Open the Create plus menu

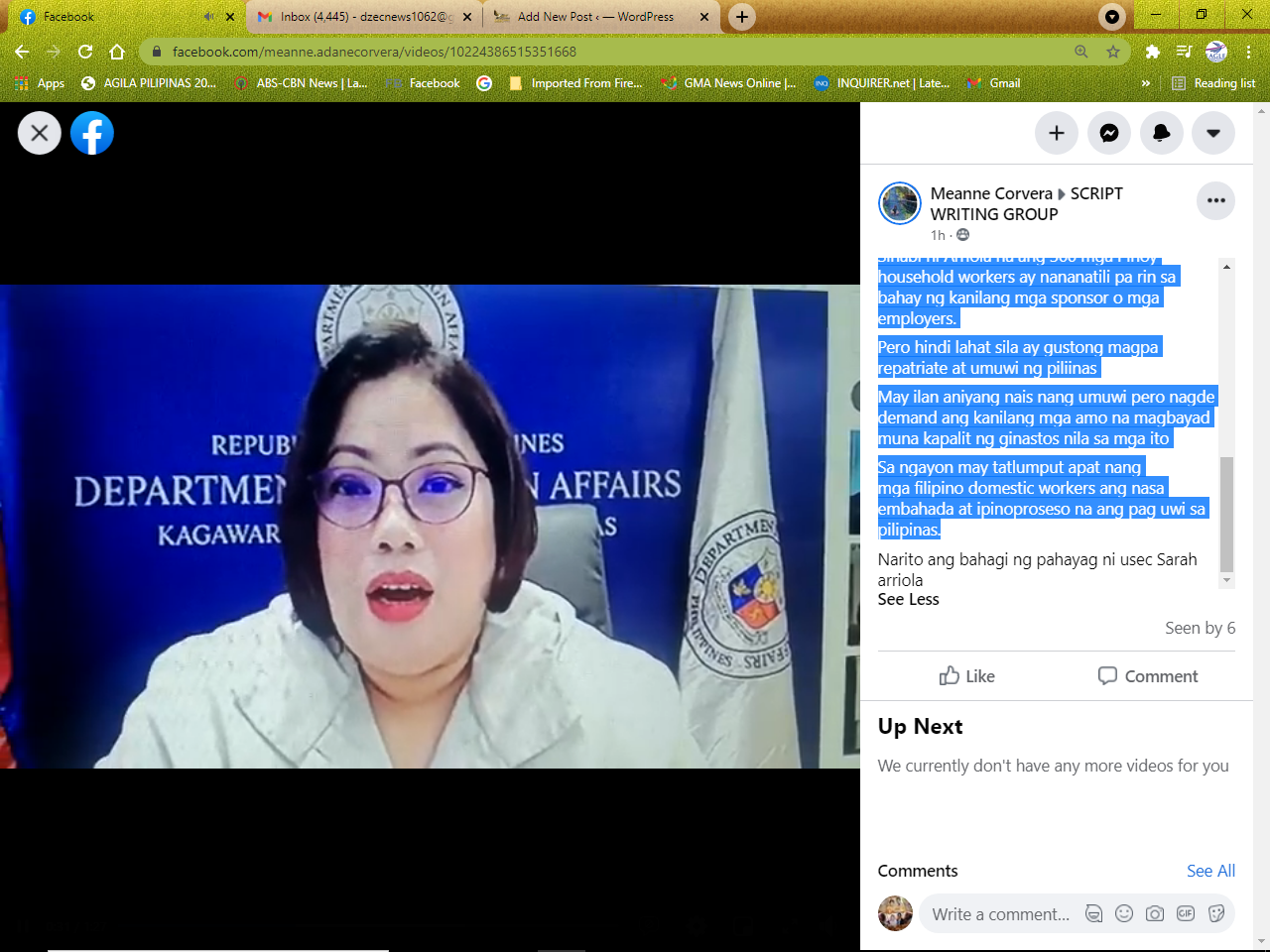click(x=1057, y=133)
